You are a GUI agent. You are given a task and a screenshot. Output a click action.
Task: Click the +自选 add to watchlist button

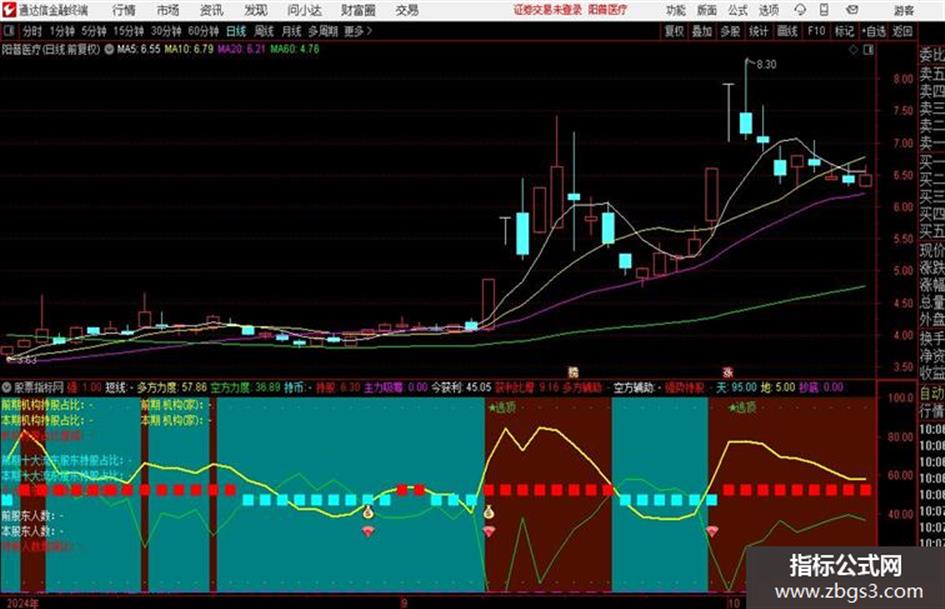[x=874, y=31]
